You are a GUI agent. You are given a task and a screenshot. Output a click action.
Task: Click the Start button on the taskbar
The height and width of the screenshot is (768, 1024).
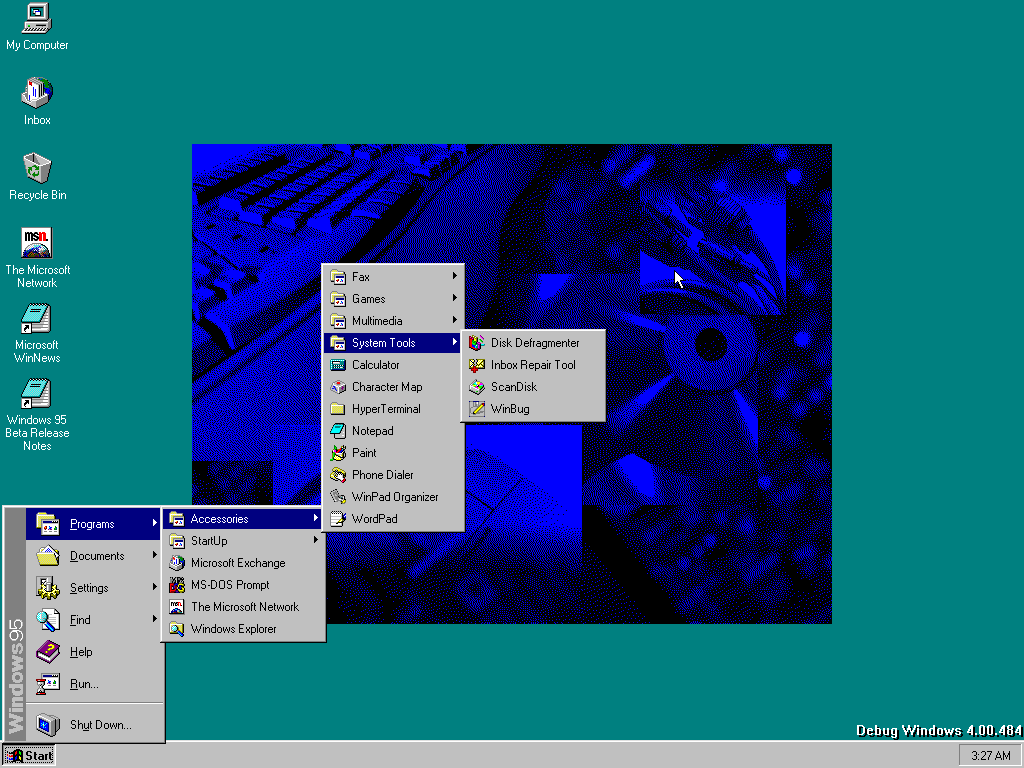(29, 755)
